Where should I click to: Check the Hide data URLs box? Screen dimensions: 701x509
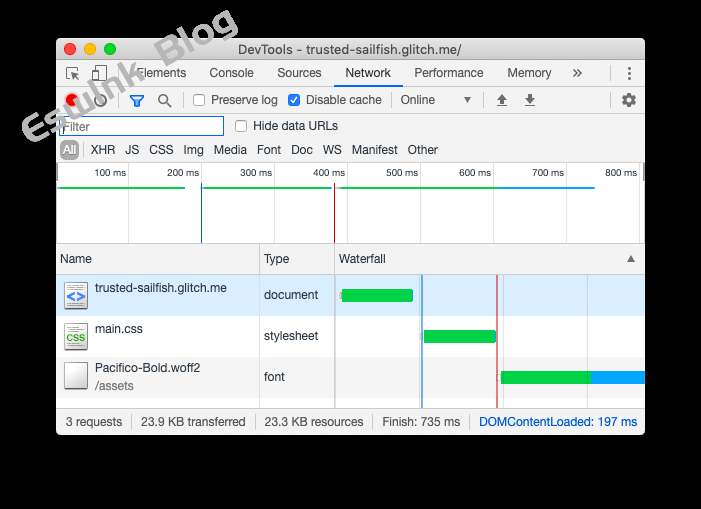pos(241,126)
